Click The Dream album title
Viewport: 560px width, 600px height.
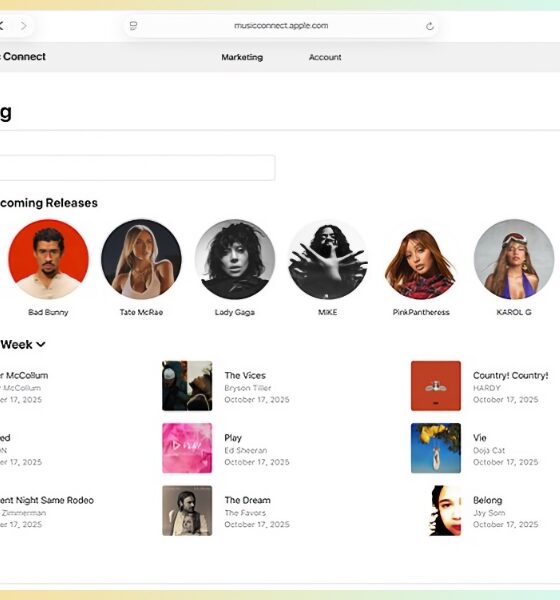coord(247,500)
